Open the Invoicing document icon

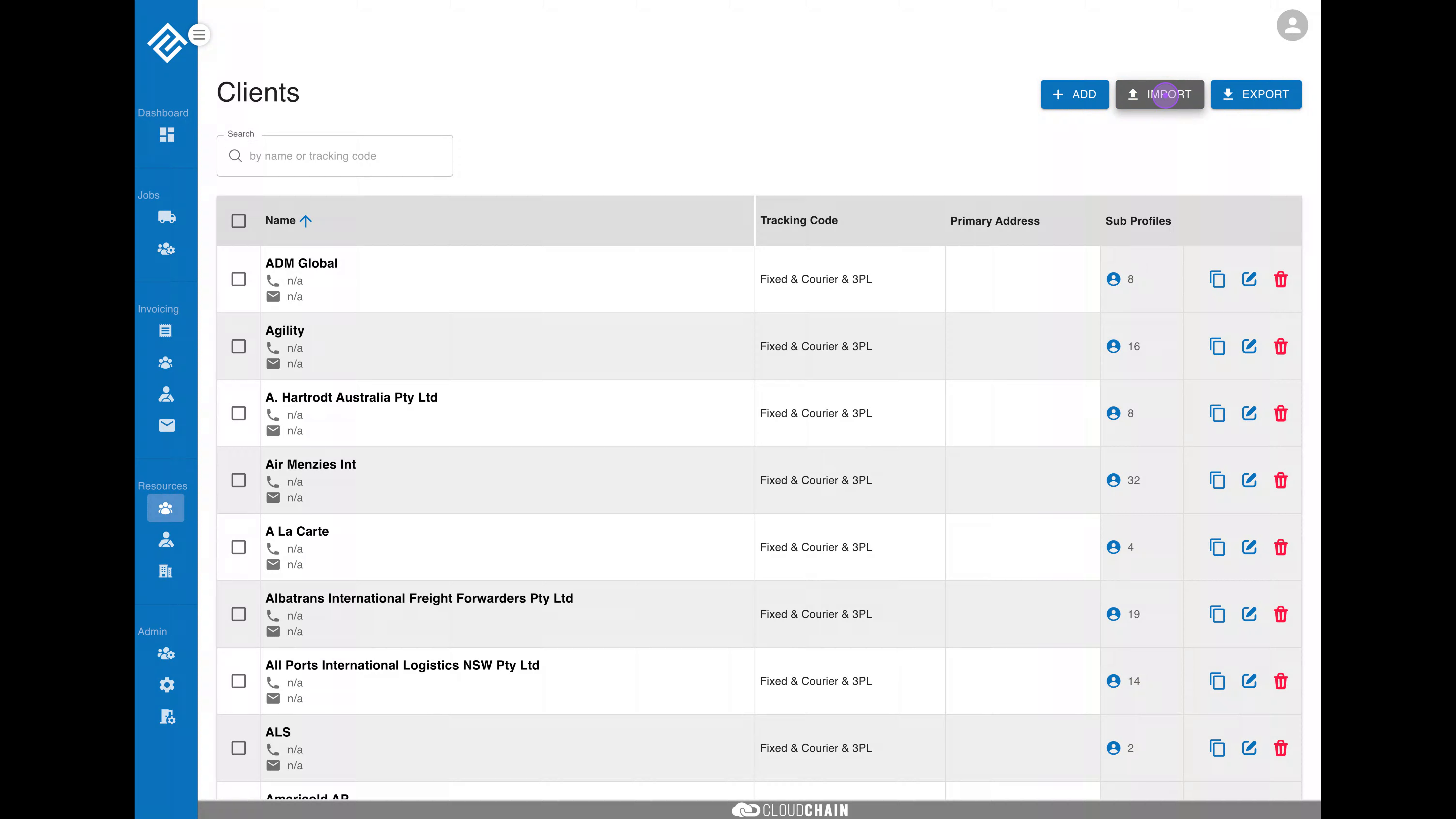coord(166,331)
